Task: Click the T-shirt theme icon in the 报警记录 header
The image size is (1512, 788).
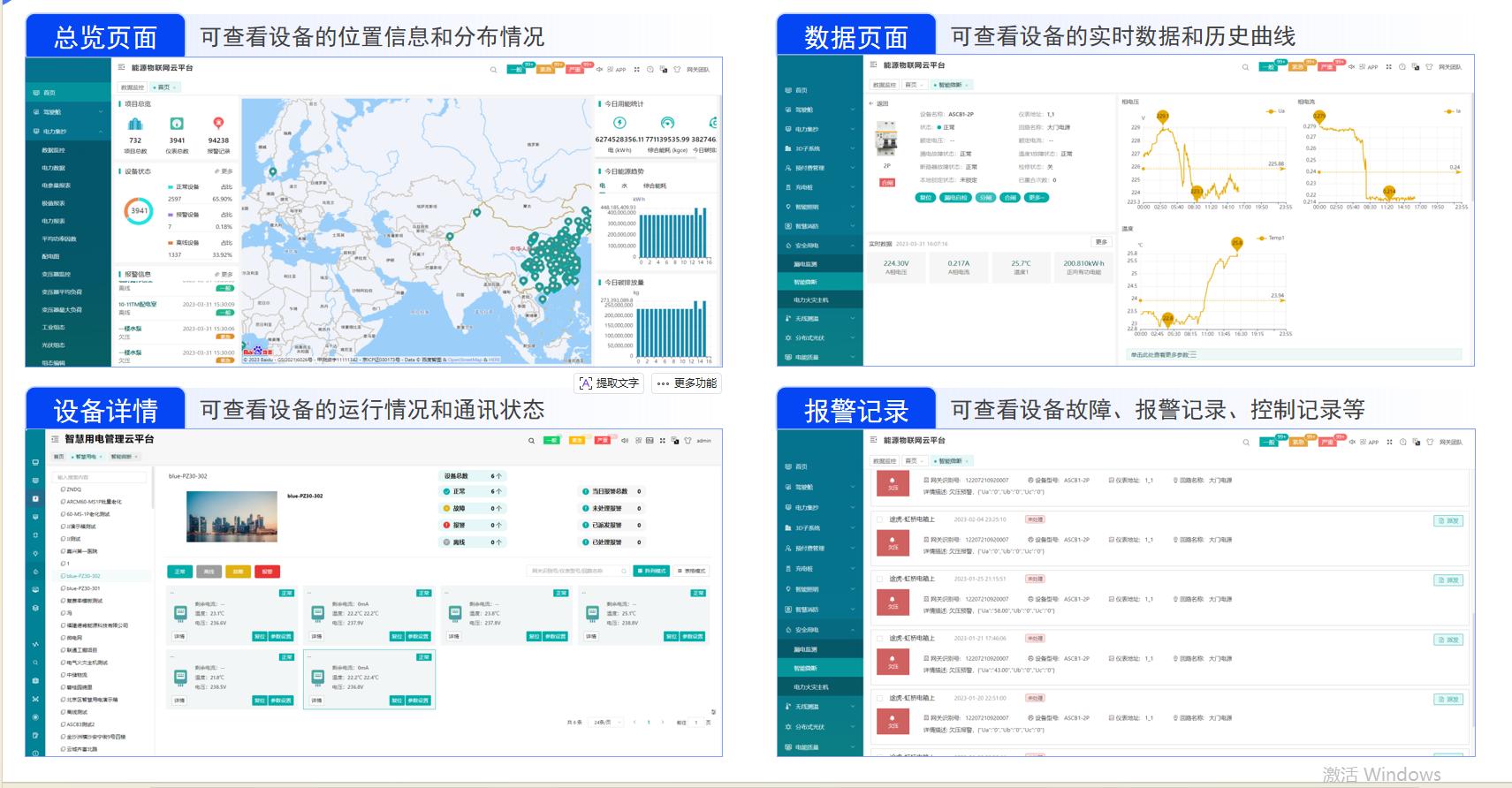Action: coord(1429,442)
